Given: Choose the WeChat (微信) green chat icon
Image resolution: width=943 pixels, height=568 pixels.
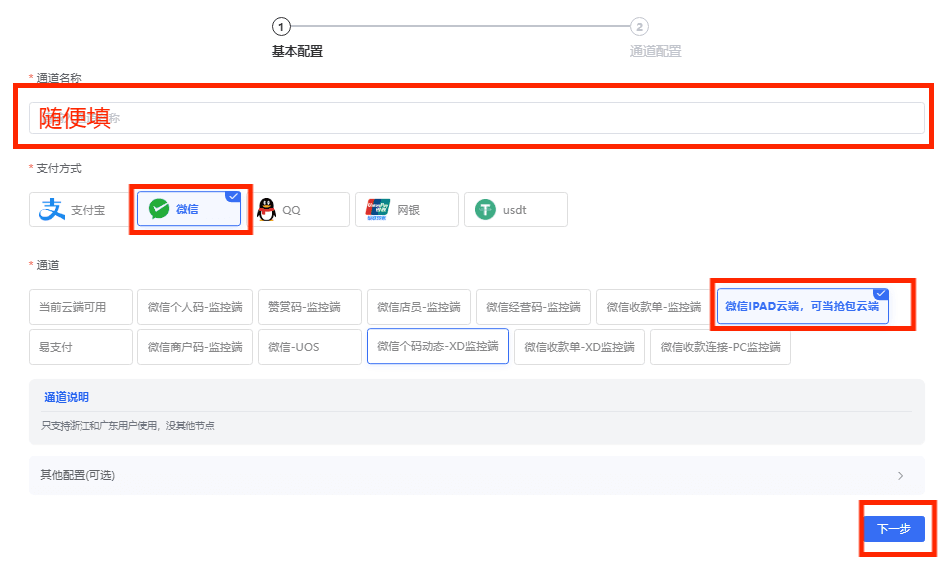Looking at the screenshot, I should pos(159,209).
